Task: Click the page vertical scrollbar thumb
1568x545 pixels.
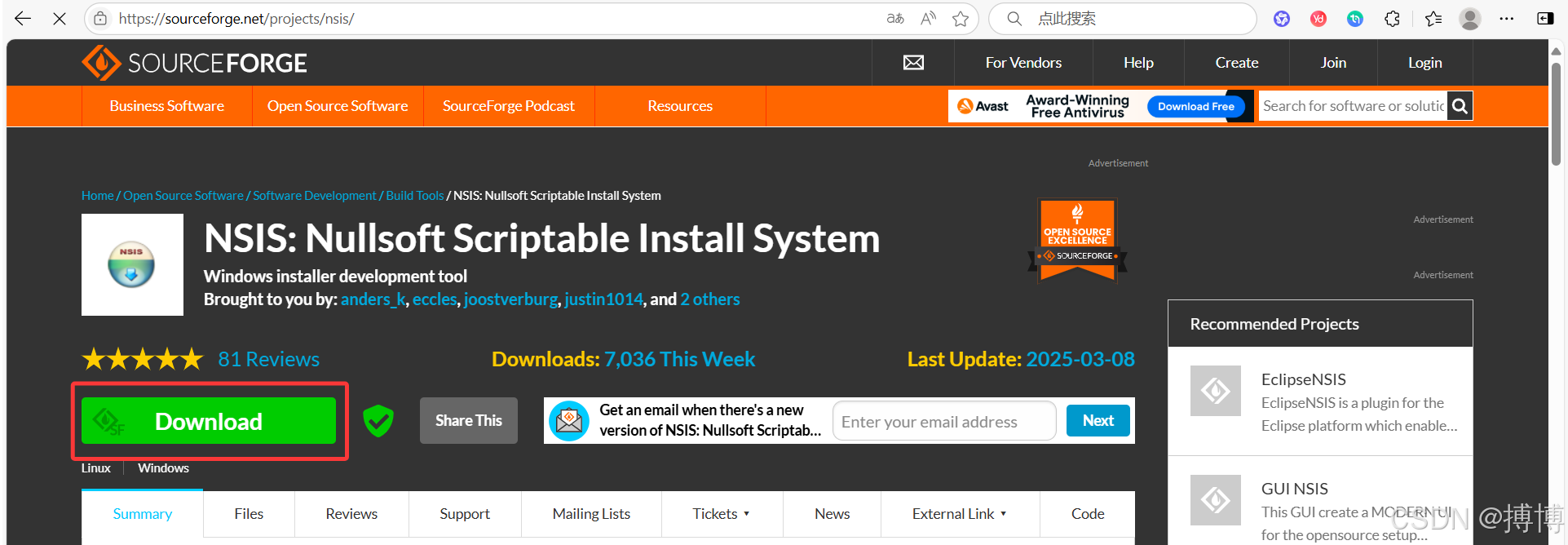Action: click(x=1556, y=113)
